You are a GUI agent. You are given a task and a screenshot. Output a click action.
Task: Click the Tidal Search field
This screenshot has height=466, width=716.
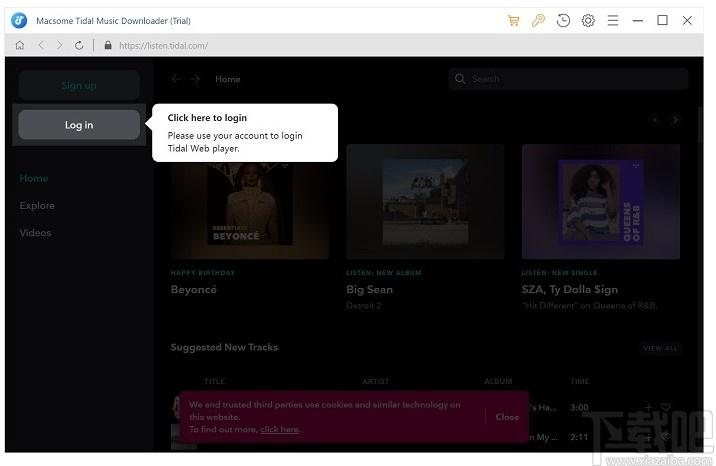tap(569, 79)
